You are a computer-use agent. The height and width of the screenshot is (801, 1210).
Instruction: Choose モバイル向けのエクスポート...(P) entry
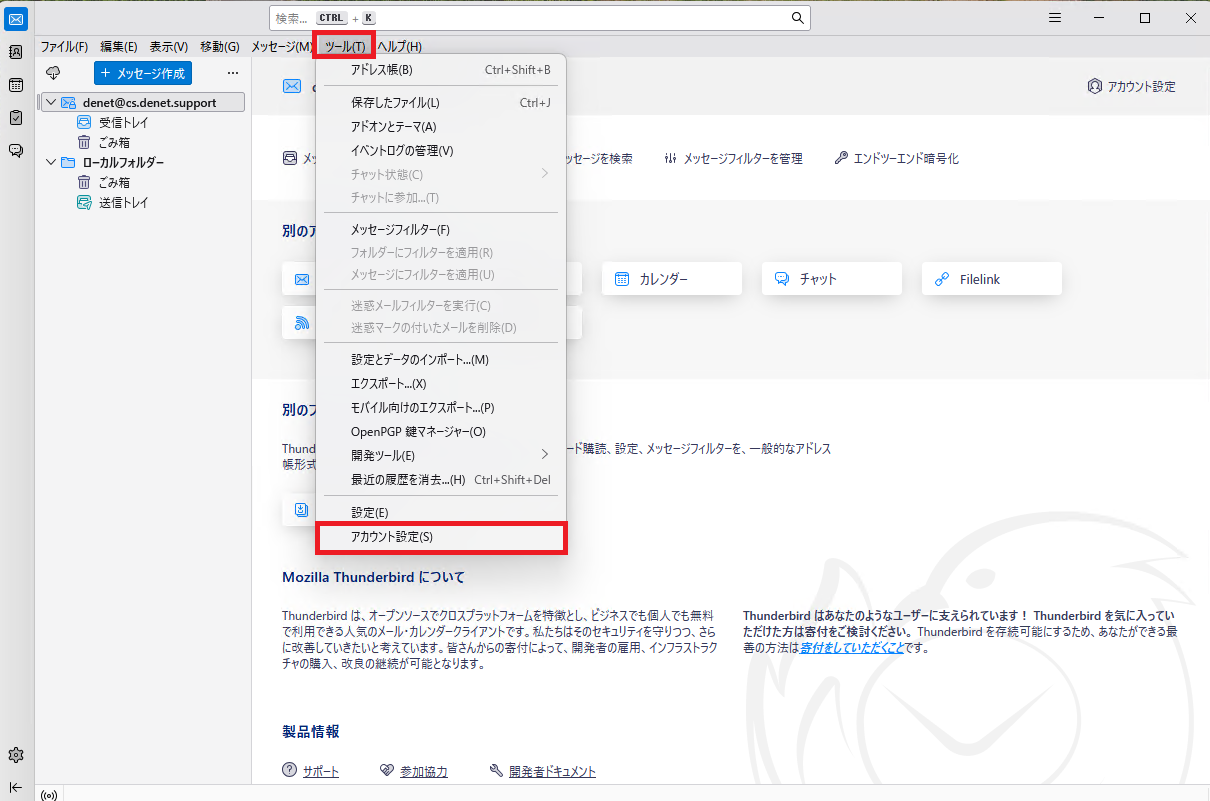click(441, 408)
